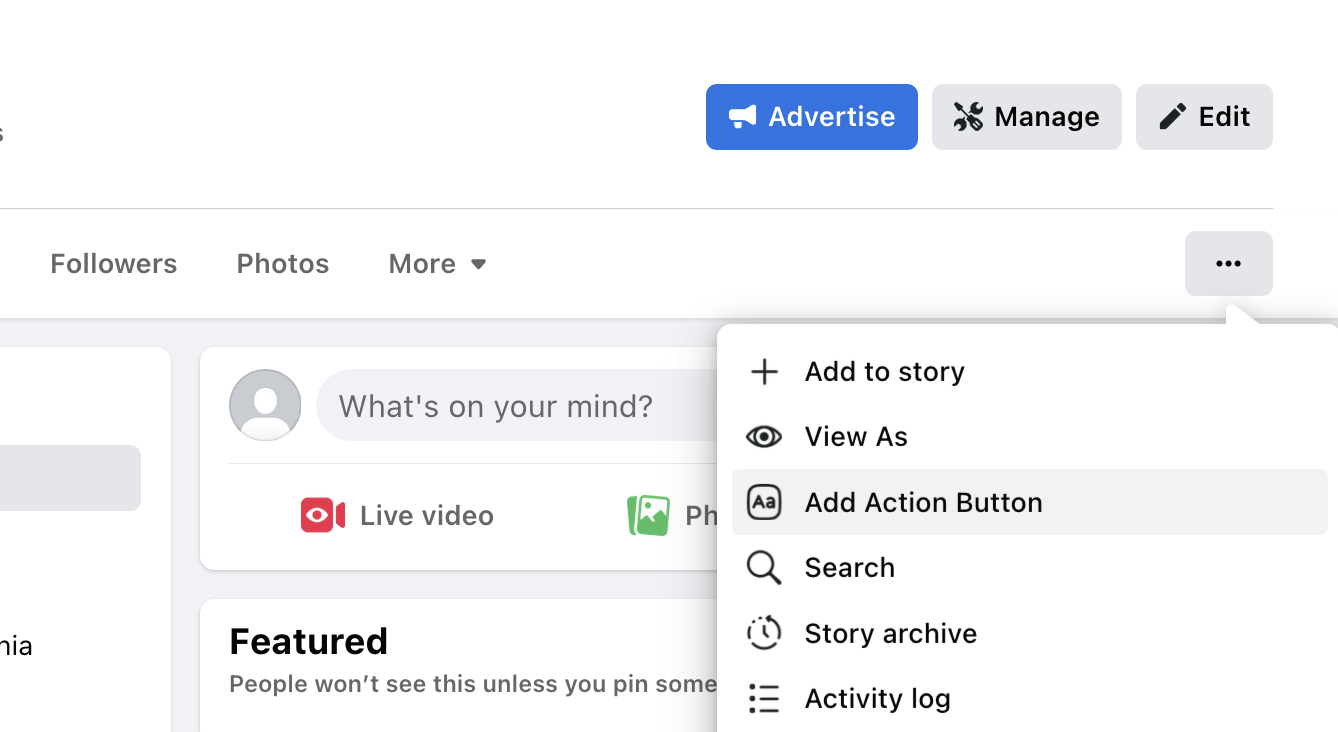Select View As from the menu
The height and width of the screenshot is (732, 1338).
[856, 436]
